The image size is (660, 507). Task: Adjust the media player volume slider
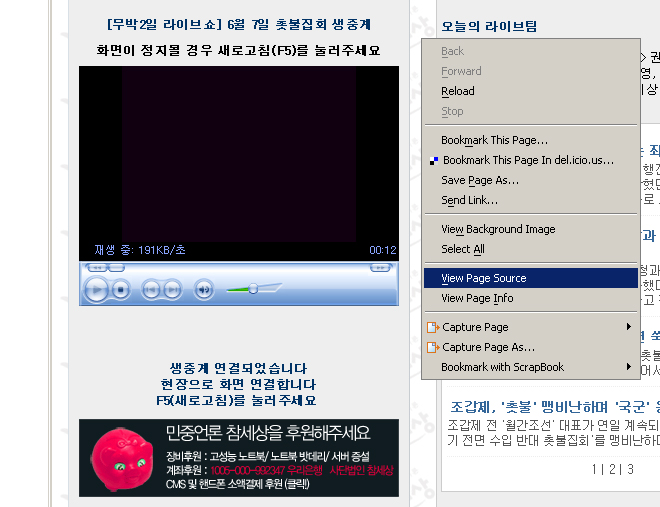point(253,289)
